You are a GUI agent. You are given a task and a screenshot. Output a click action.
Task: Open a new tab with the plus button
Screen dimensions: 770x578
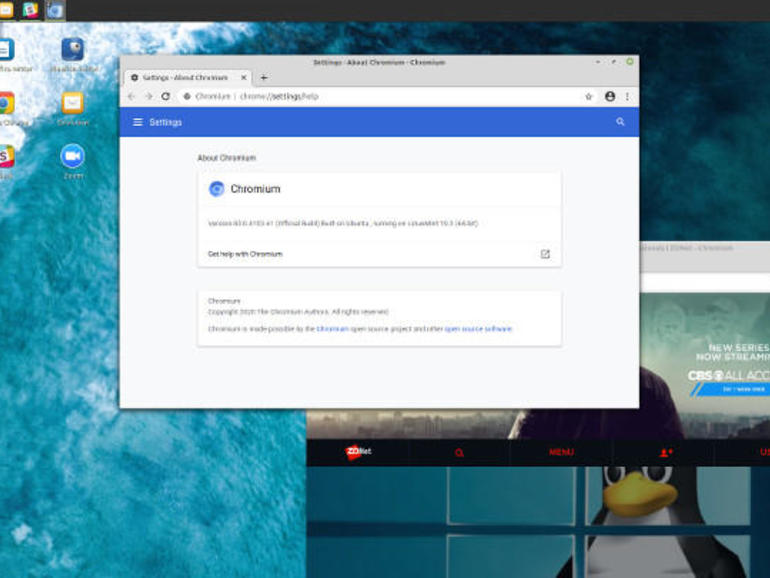[x=264, y=78]
